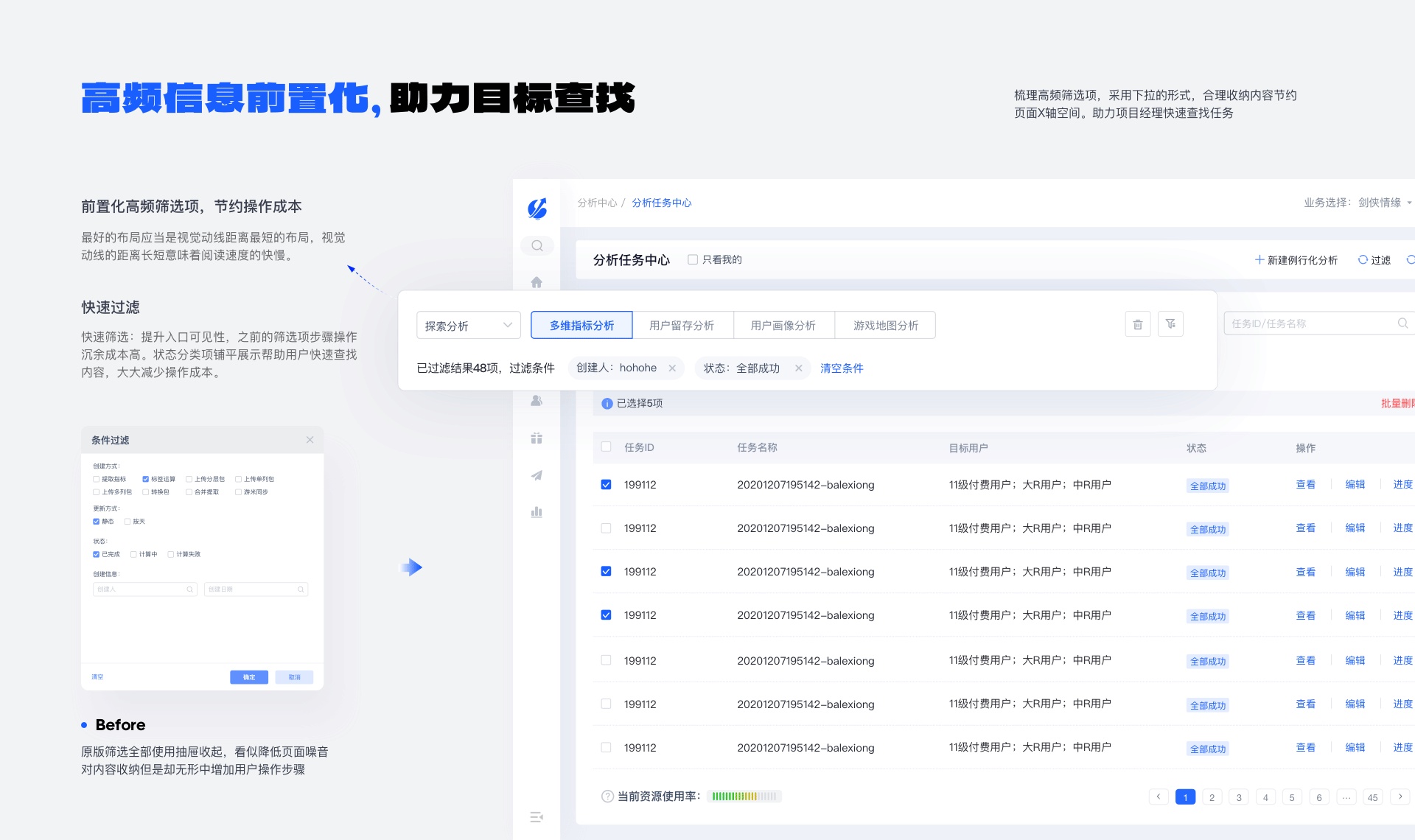Open the paper plane icon in sidebar

(x=537, y=475)
